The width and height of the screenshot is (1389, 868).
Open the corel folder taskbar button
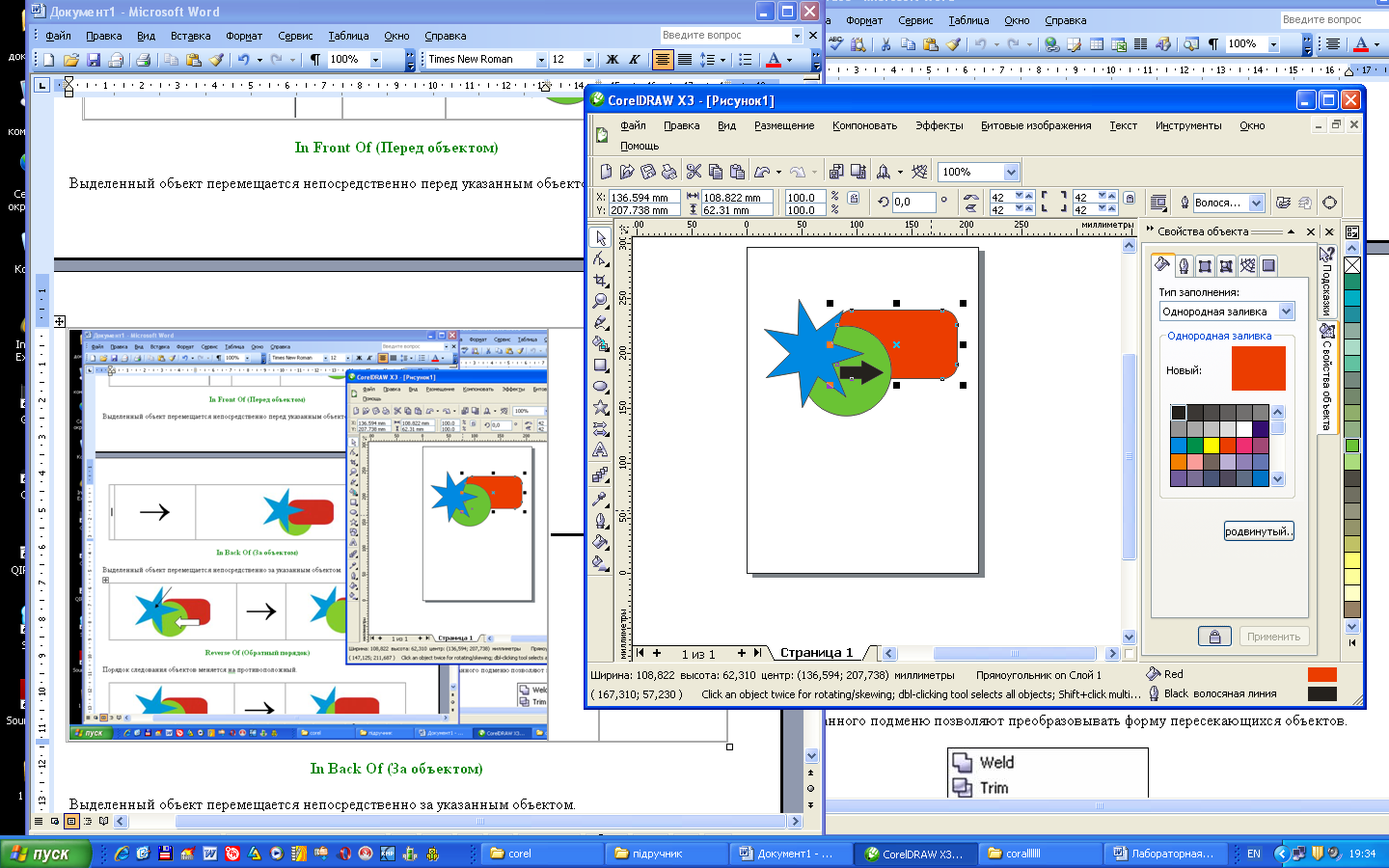click(540, 854)
